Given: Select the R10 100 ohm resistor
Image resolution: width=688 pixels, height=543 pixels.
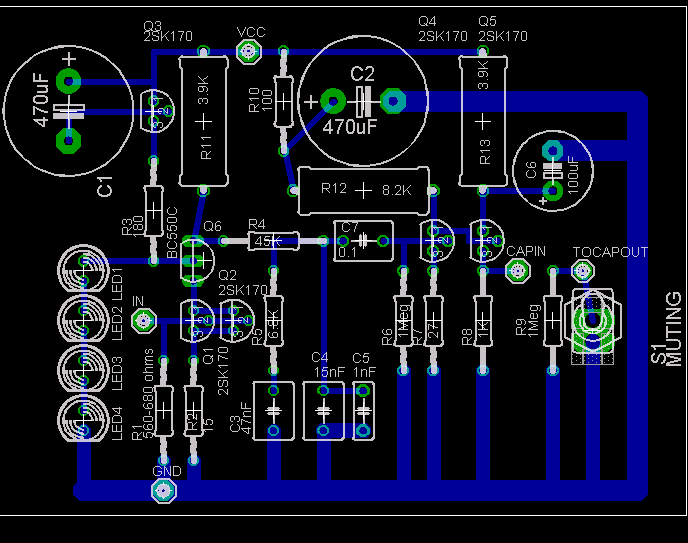Looking at the screenshot, I should pos(283,102).
